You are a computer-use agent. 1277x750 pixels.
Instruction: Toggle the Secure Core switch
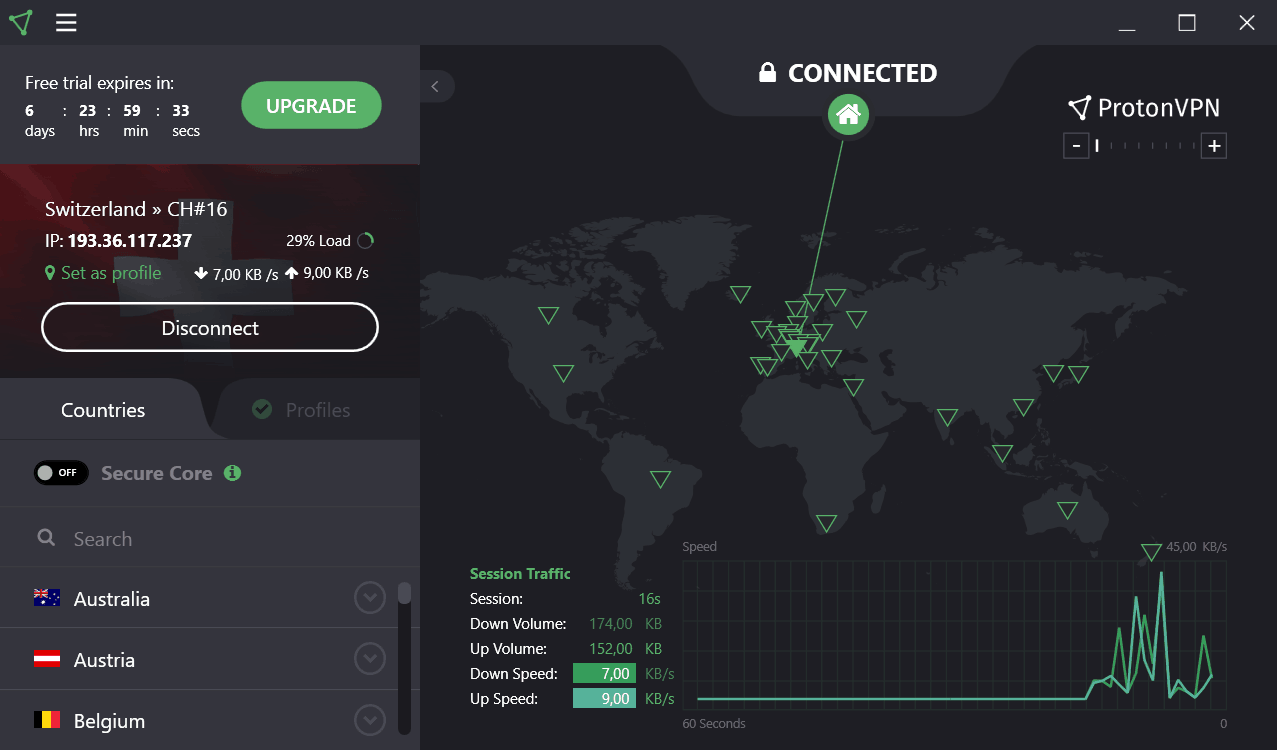coord(61,473)
